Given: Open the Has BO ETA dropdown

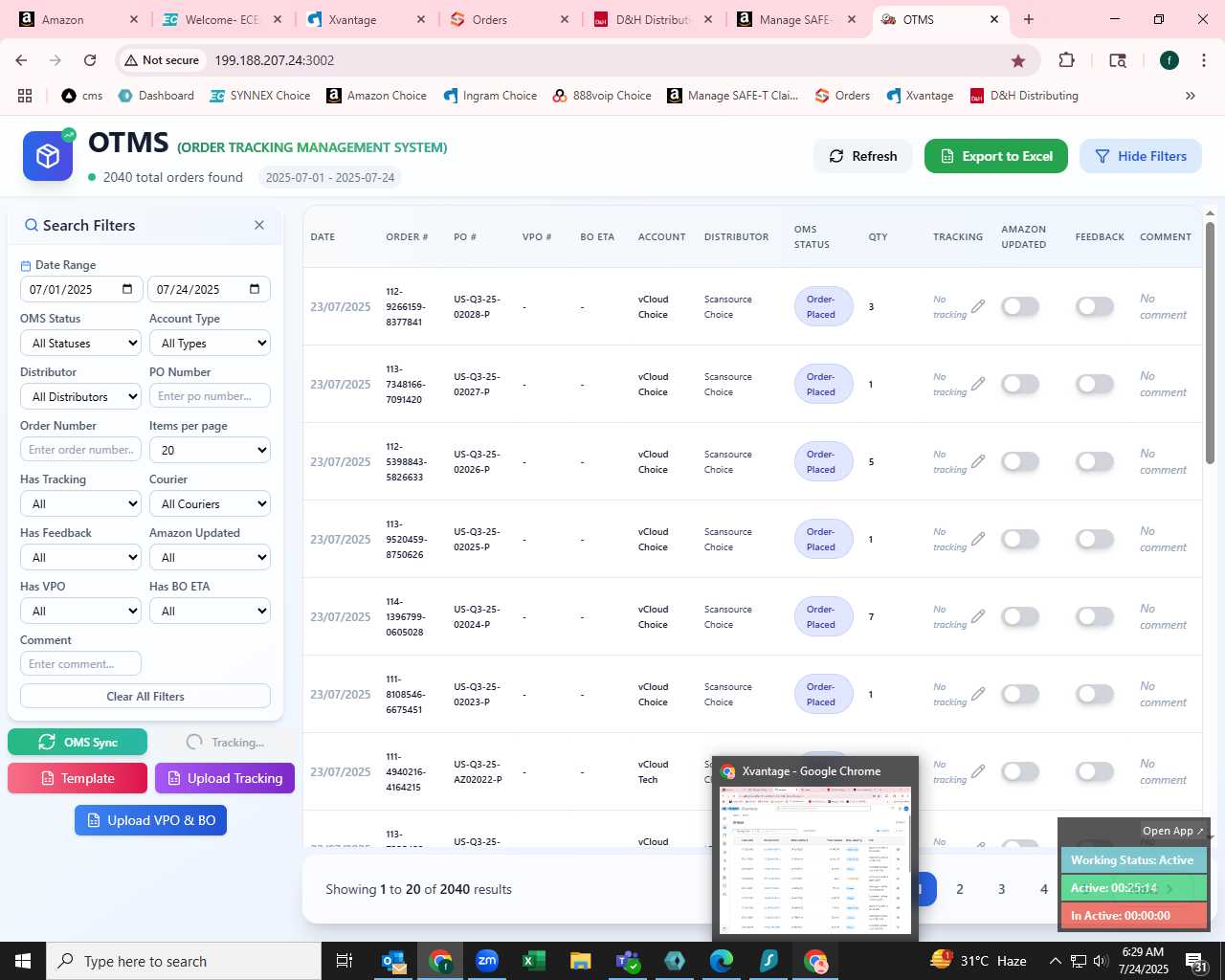Looking at the screenshot, I should point(210,611).
